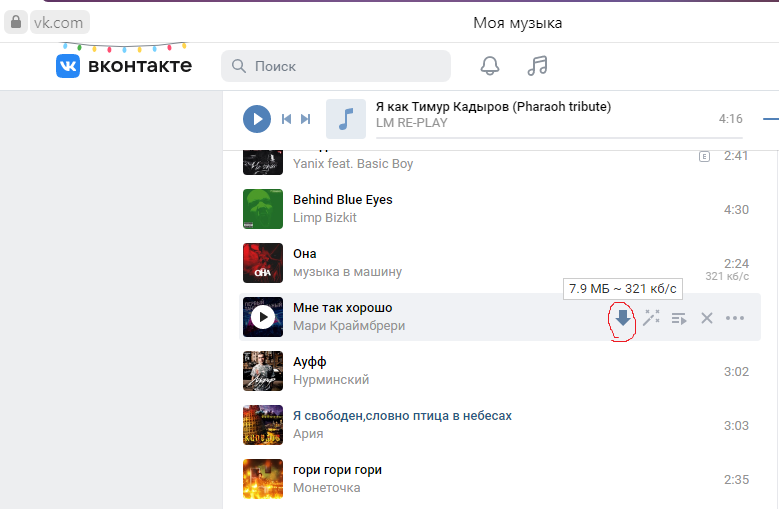Play the current track in the player
Screen dimensions: 779x509
coord(257,119)
